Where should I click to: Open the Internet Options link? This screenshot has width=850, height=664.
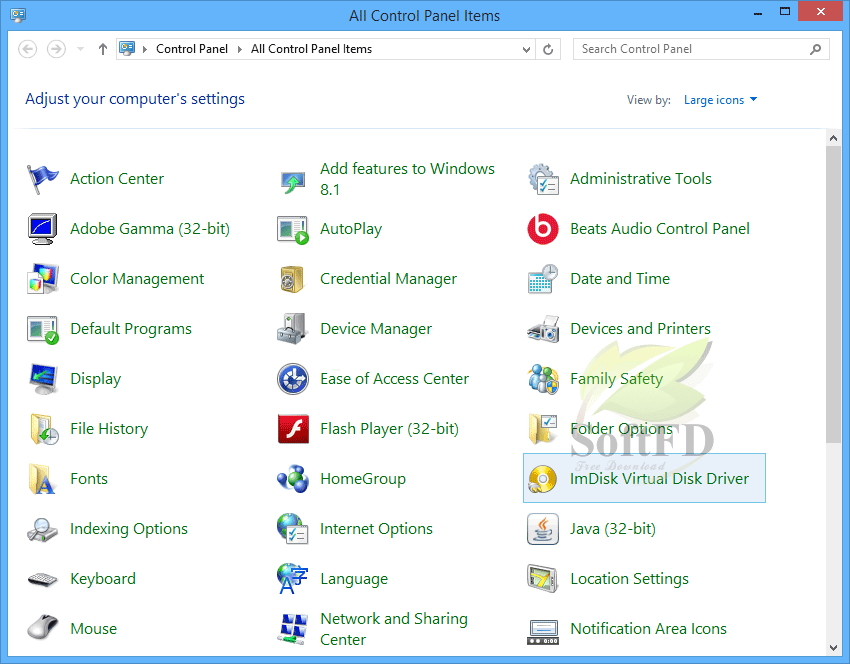[376, 529]
